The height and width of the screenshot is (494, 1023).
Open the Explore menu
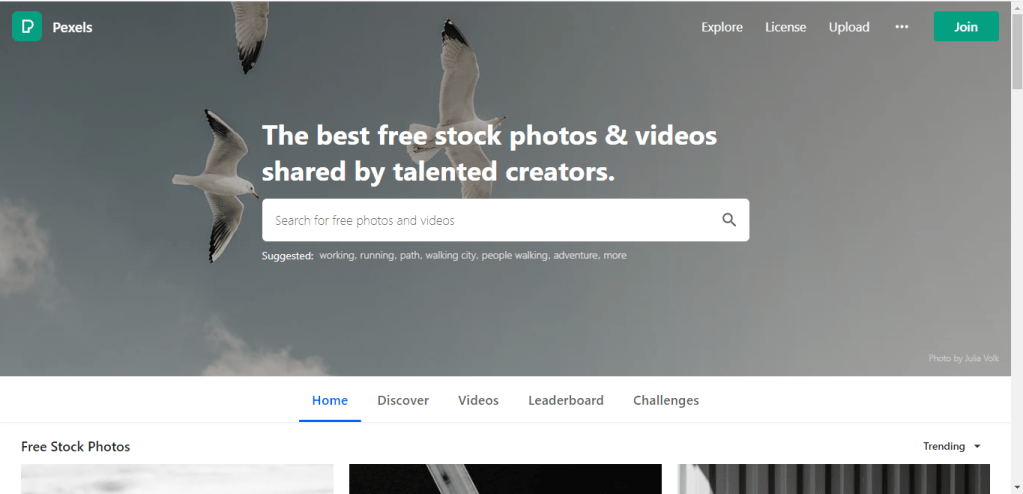click(721, 27)
